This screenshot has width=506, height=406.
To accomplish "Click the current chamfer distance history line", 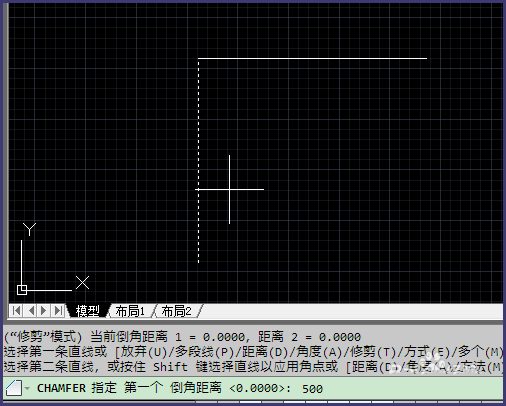I will pyautogui.click(x=182, y=337).
